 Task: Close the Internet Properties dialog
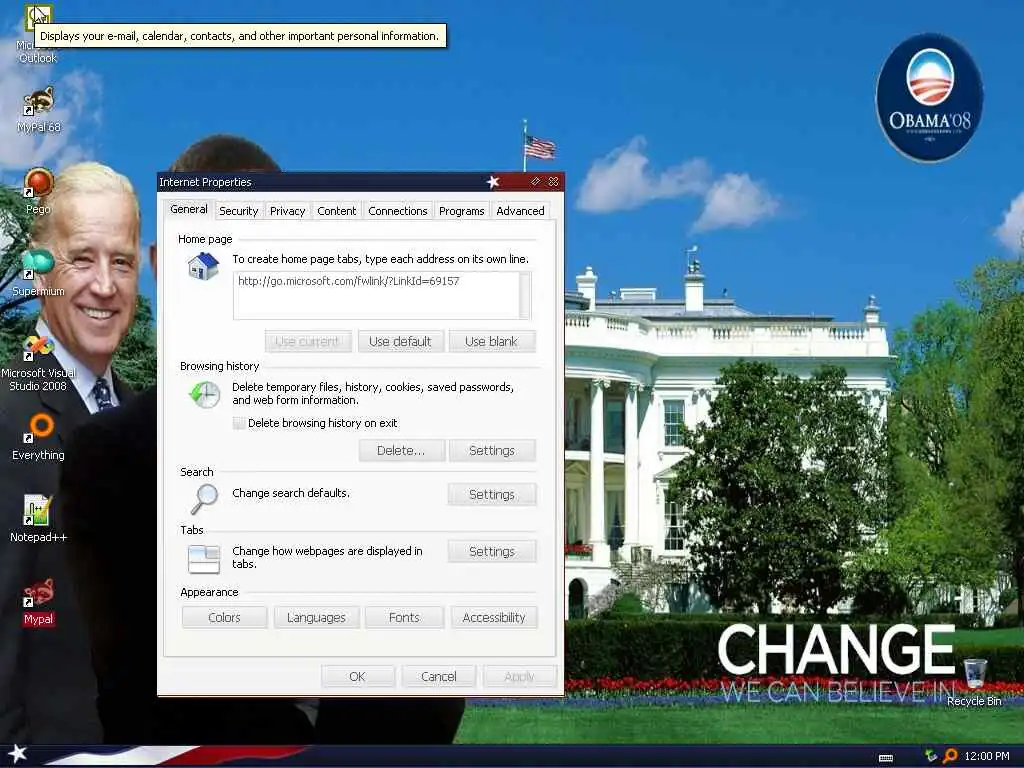pos(553,182)
